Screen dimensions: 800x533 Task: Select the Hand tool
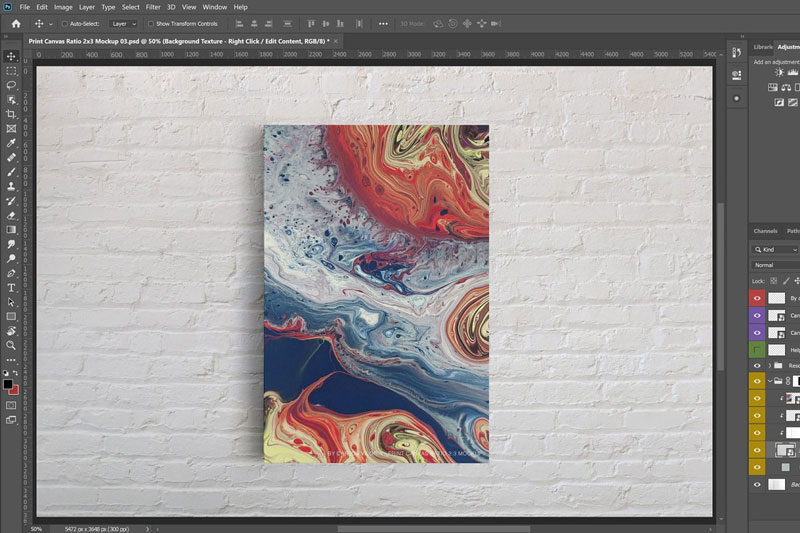point(11,331)
